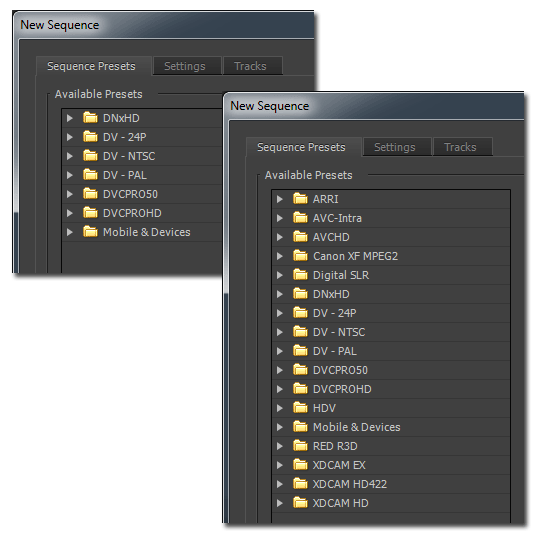Expand the RED R3D disclosure triangle
538x539 pixels.
coord(280,446)
